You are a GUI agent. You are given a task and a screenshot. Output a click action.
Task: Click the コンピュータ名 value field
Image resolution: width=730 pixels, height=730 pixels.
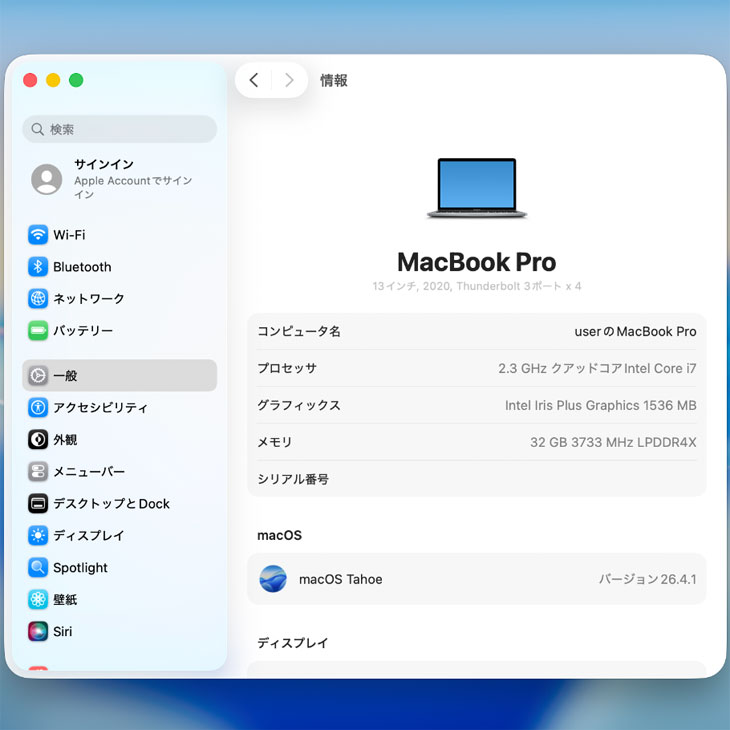point(634,331)
